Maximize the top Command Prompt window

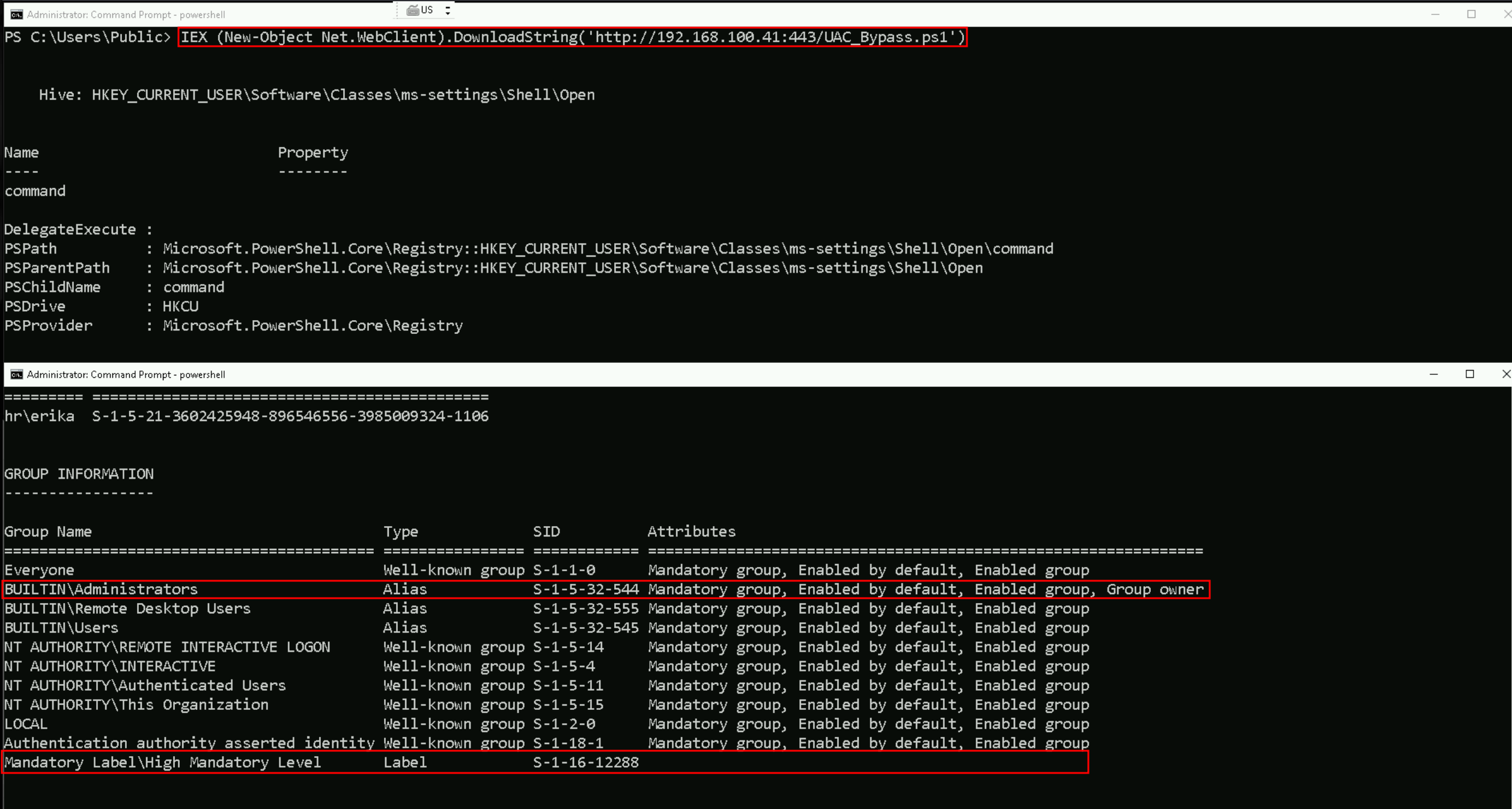[x=1471, y=14]
